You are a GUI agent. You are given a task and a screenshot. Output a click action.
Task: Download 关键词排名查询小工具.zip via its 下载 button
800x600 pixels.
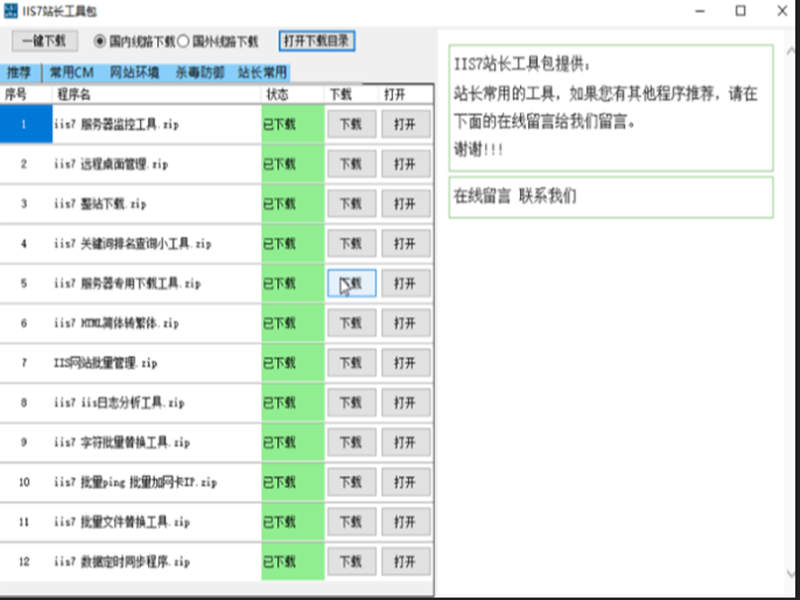352,243
